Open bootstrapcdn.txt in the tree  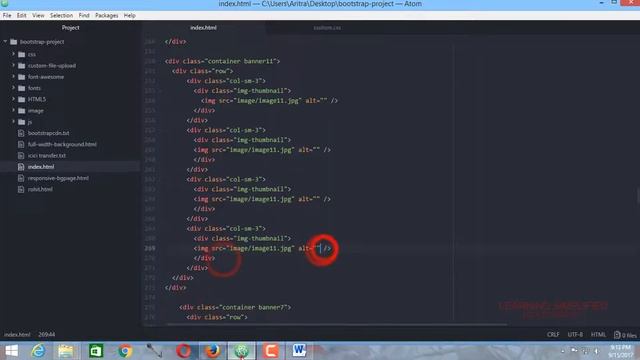click(49, 133)
